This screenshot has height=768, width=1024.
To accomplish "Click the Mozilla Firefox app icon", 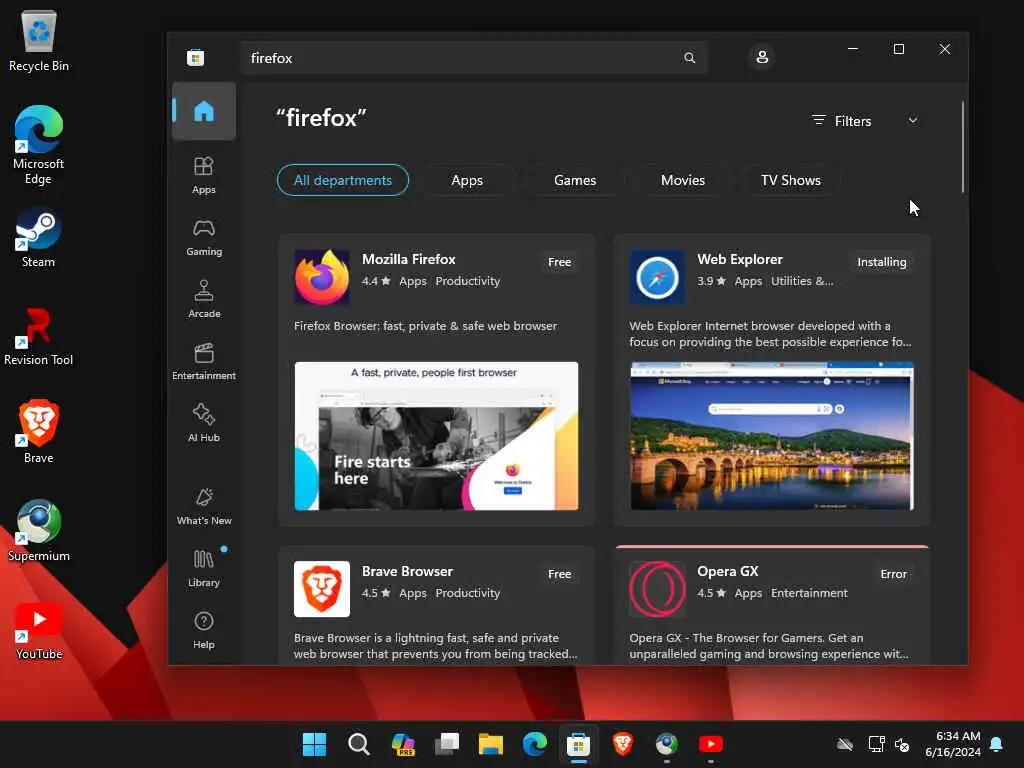I will [321, 277].
